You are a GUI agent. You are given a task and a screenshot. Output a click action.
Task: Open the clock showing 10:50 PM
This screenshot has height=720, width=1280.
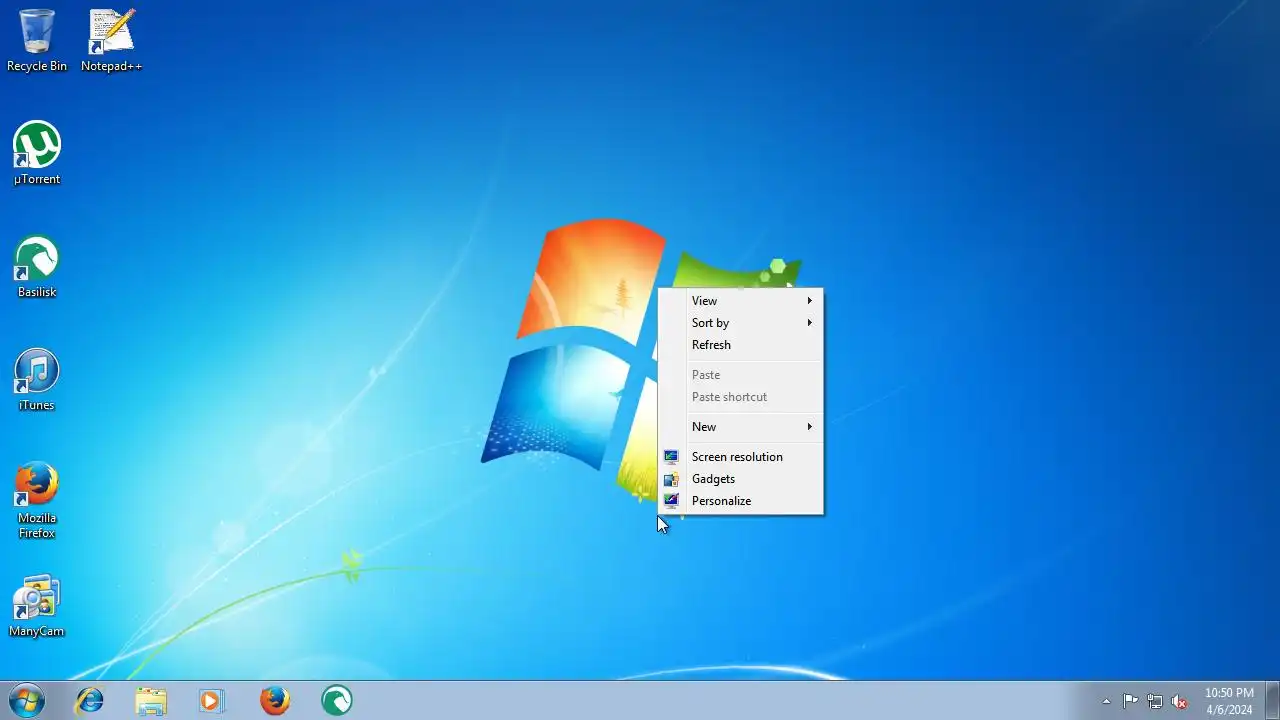click(x=1229, y=701)
